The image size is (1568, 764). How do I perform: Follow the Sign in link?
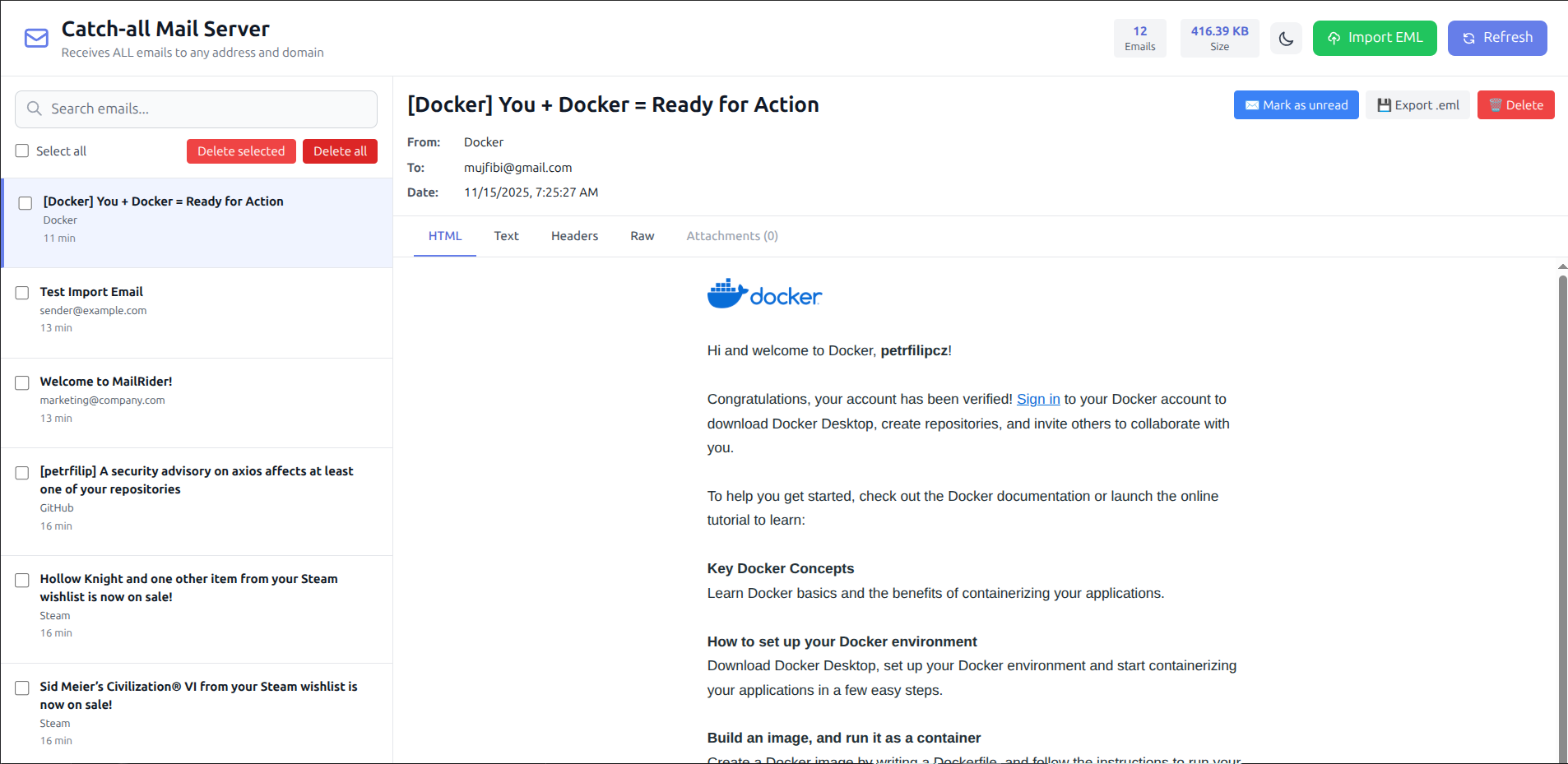[x=1038, y=399]
